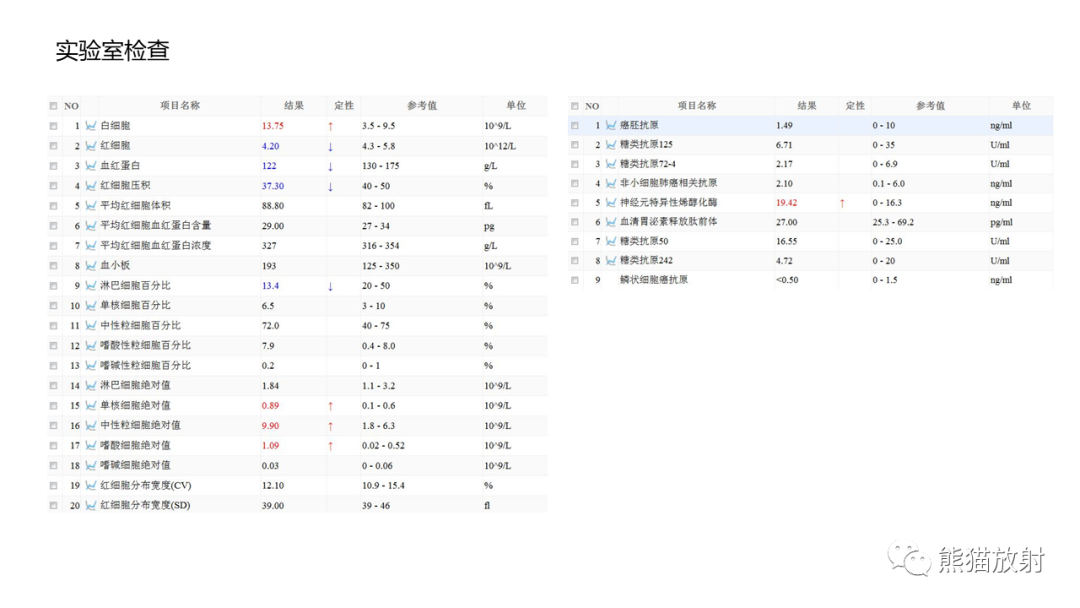The width and height of the screenshot is (1080, 608).
Task: Open trend chart icon for 红细胞 row
Action: (90, 146)
